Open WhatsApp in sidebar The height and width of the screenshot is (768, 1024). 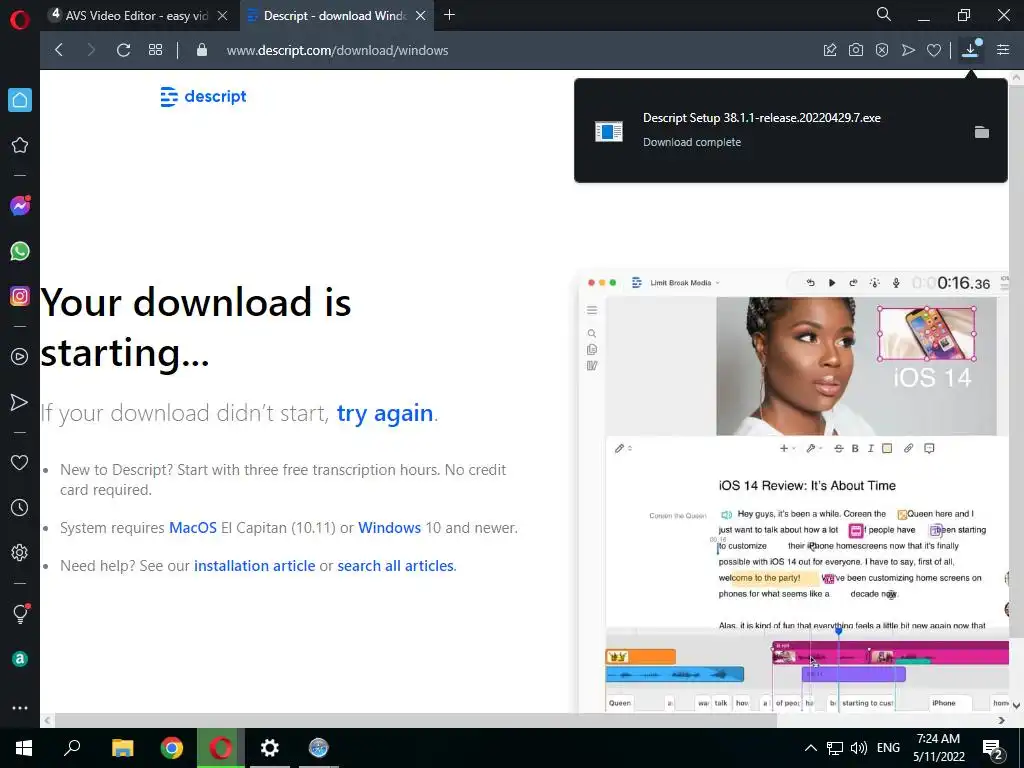(x=20, y=251)
